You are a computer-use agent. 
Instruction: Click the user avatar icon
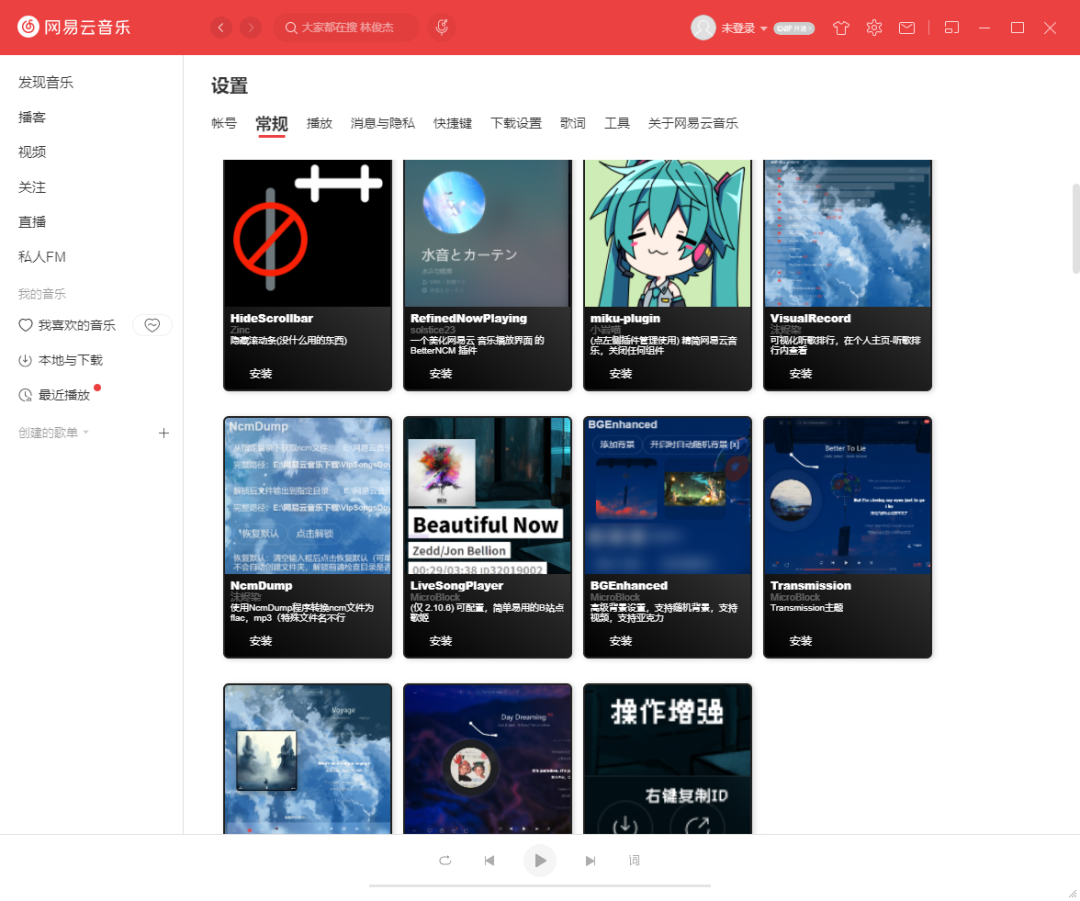[703, 28]
